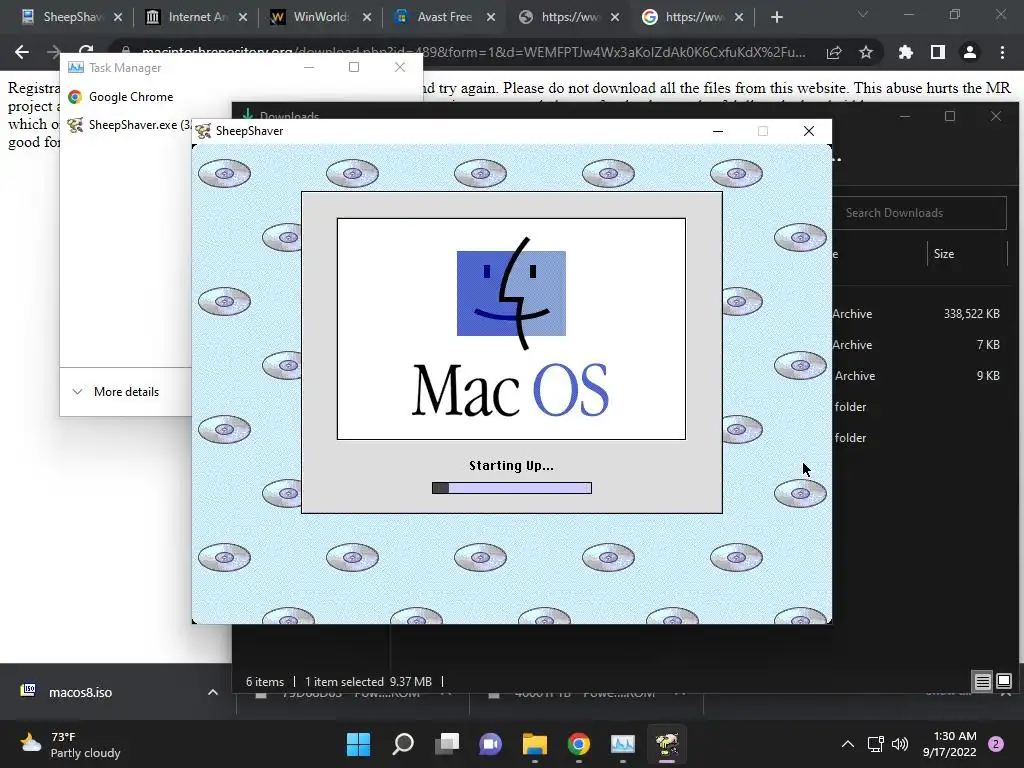Minimize the Task Manager window
The image size is (1024, 768).
[x=309, y=67]
